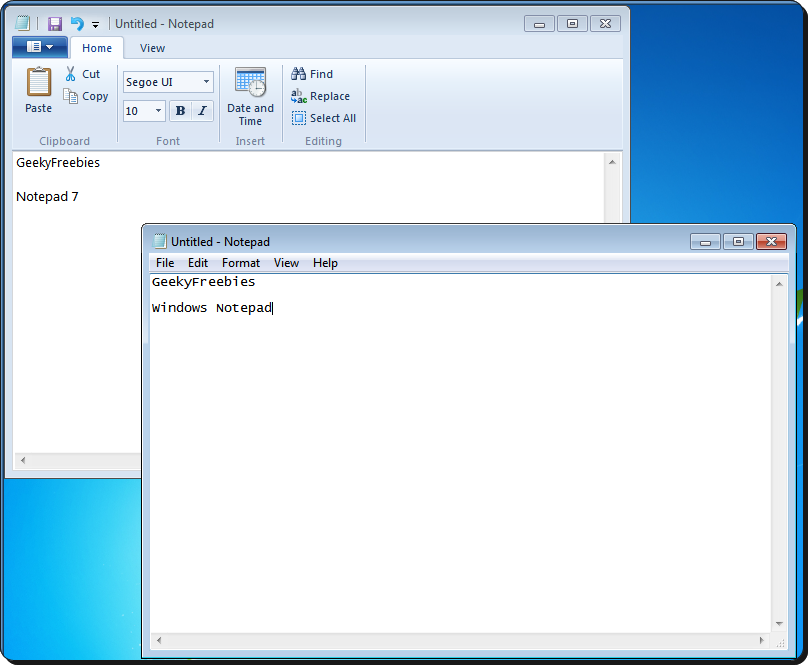The height and width of the screenshot is (665, 808).
Task: Click the Undo arrow icon
Action: click(x=78, y=23)
